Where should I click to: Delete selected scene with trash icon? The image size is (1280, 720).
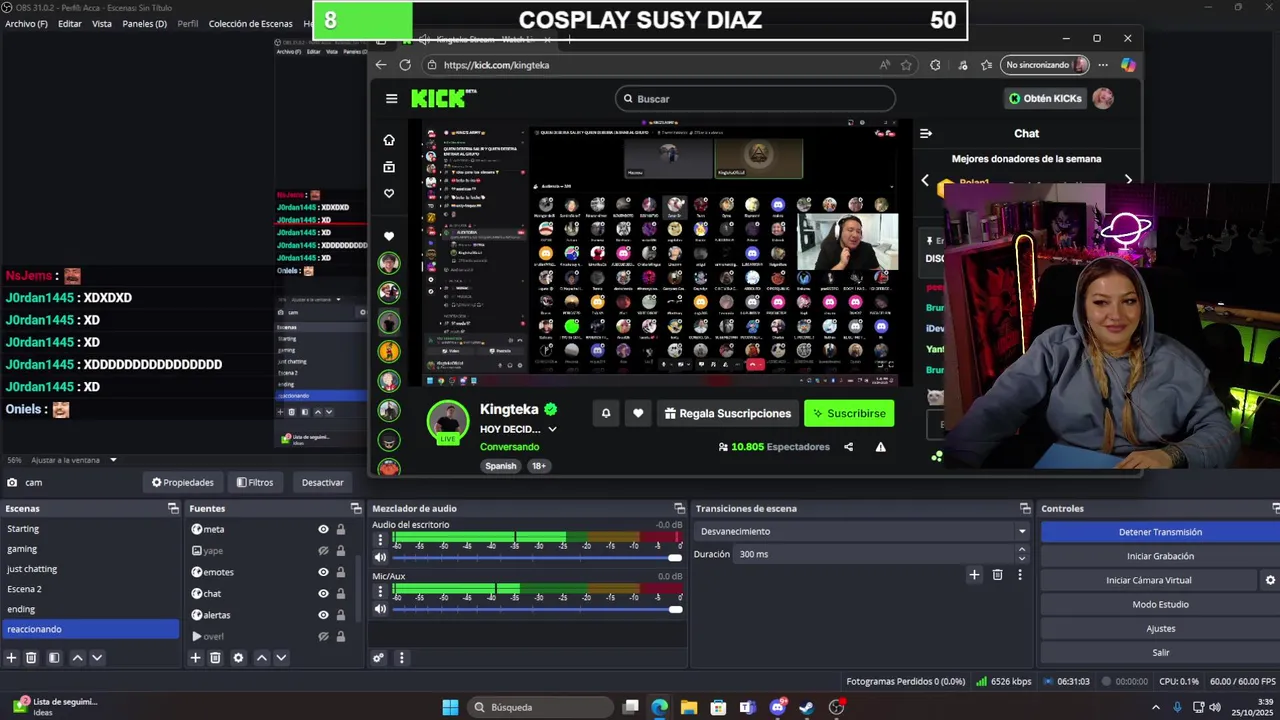[31, 658]
